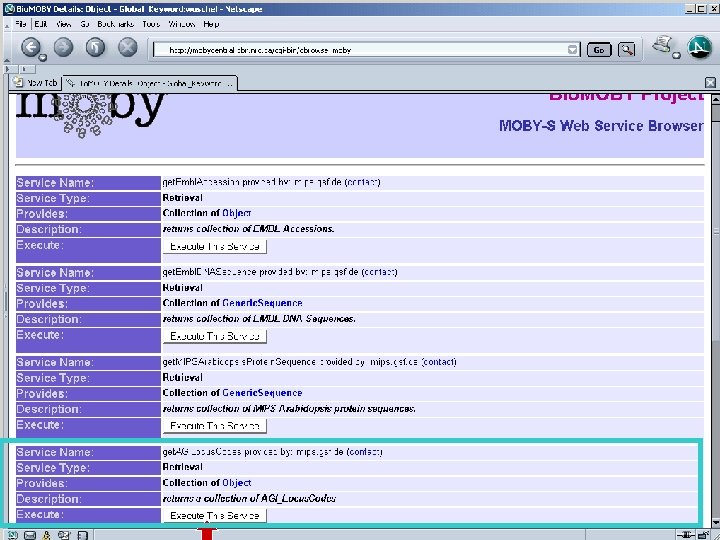Go back with the Back arrow button

click(30, 47)
